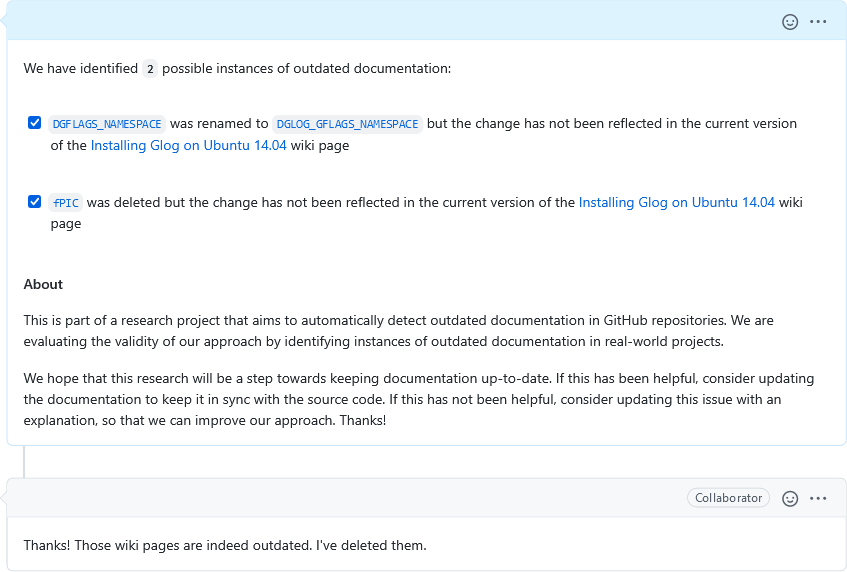Screen dimensions: 847x572
Task: Click the 'Thanks! Those wiki pages' reply text
Action: click(225, 545)
